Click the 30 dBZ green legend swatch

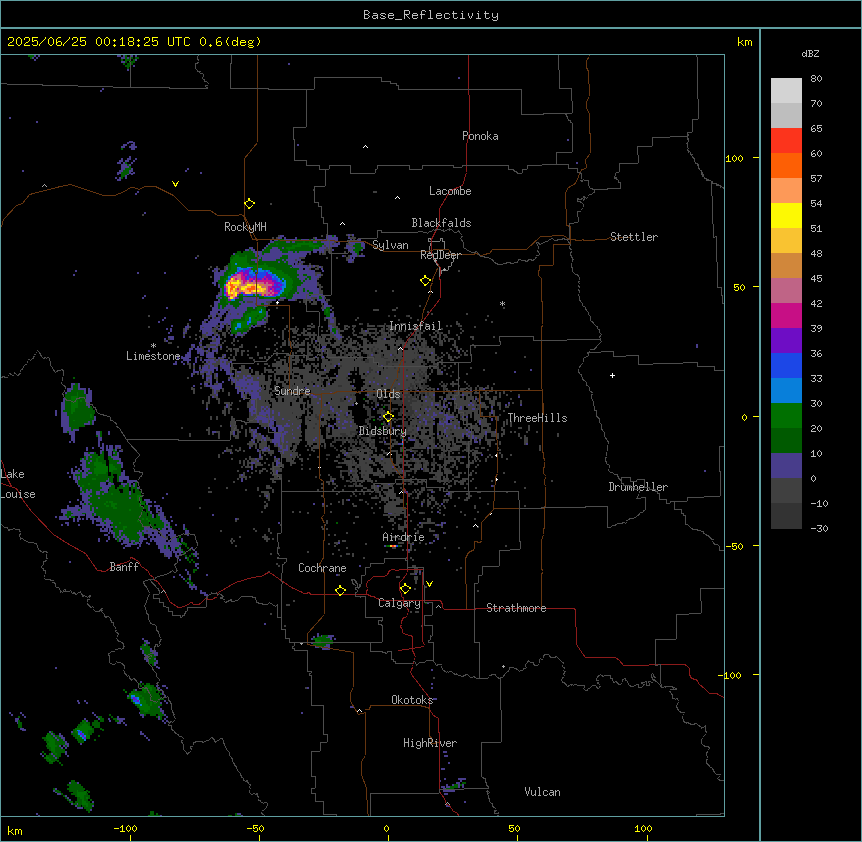point(786,416)
